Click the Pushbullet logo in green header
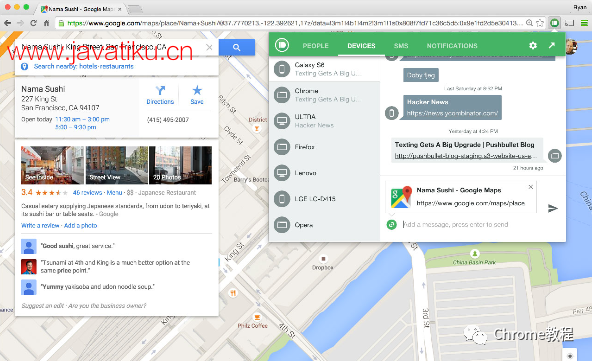This screenshot has width=592, height=361. (282, 45)
